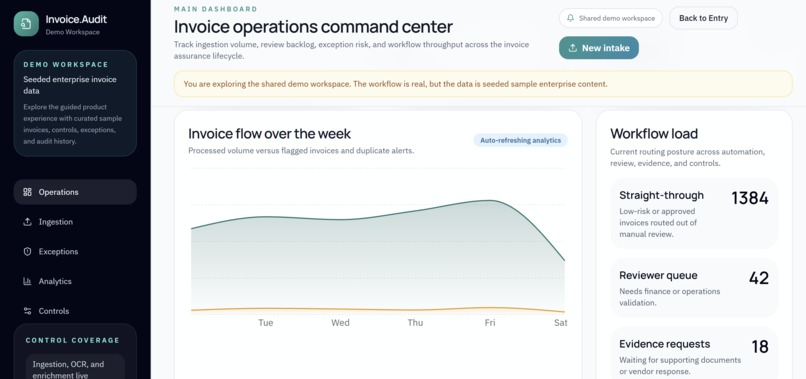806x379 pixels.
Task: Click the Tue label on chart axis
Action: click(x=266, y=323)
